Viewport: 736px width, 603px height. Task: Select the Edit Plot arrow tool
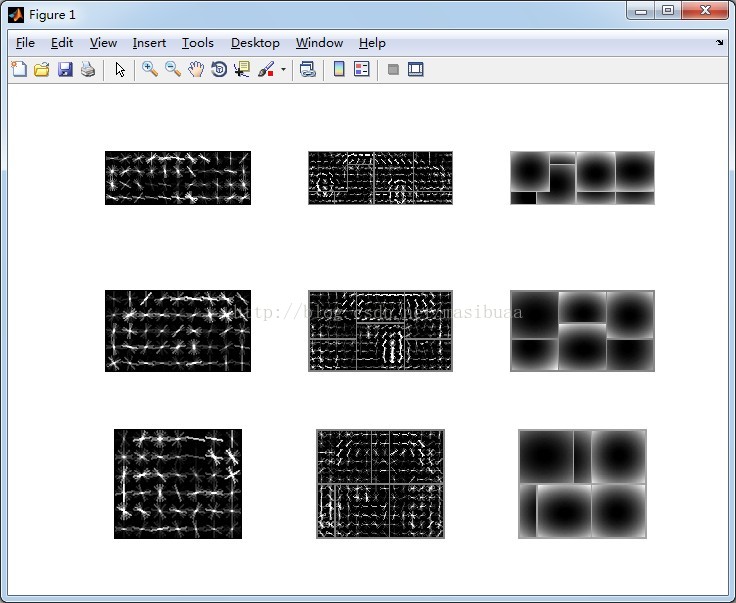click(120, 69)
